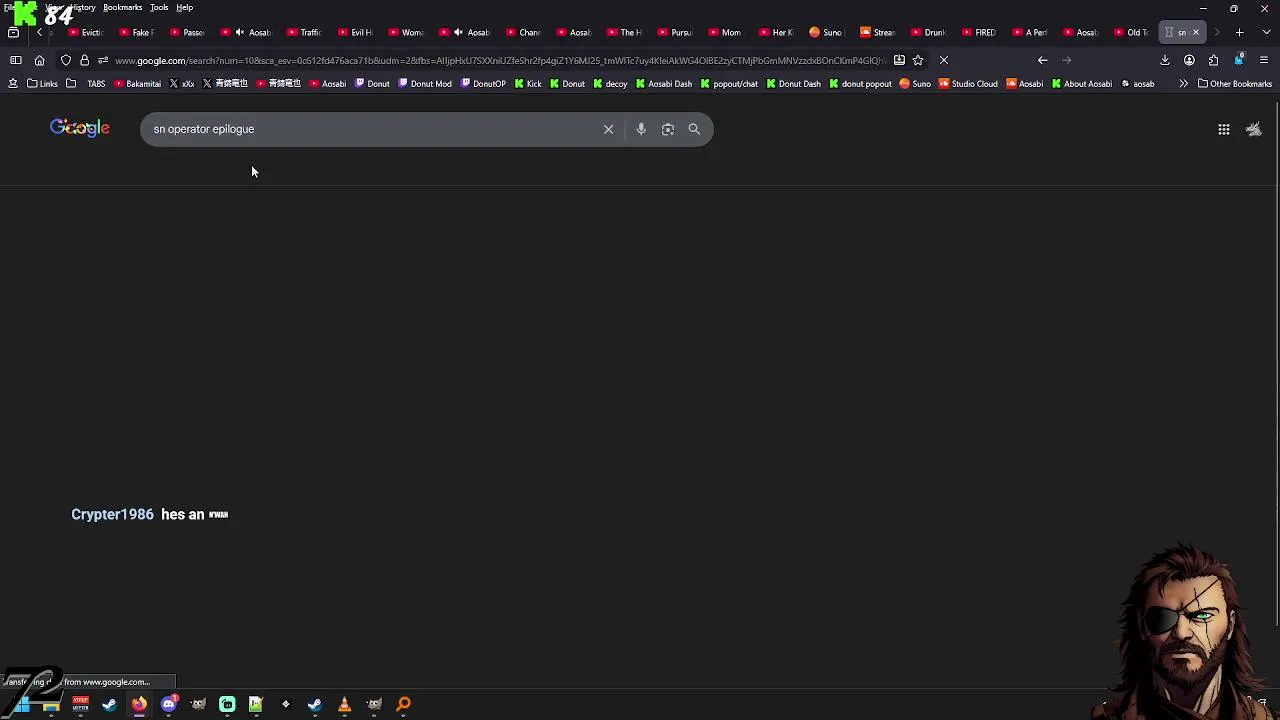1280x720 pixels.
Task: Open Discord from the taskbar
Action: pos(168,704)
